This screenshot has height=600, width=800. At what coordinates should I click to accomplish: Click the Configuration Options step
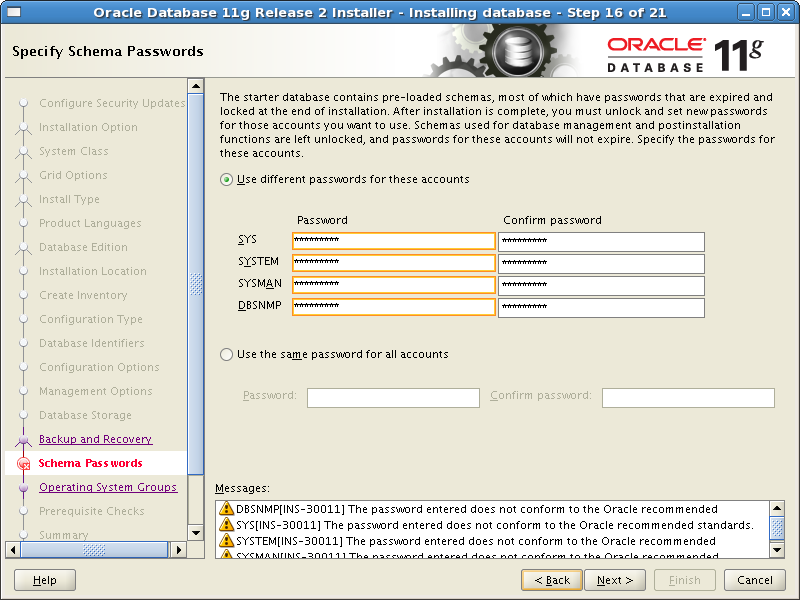(99, 367)
